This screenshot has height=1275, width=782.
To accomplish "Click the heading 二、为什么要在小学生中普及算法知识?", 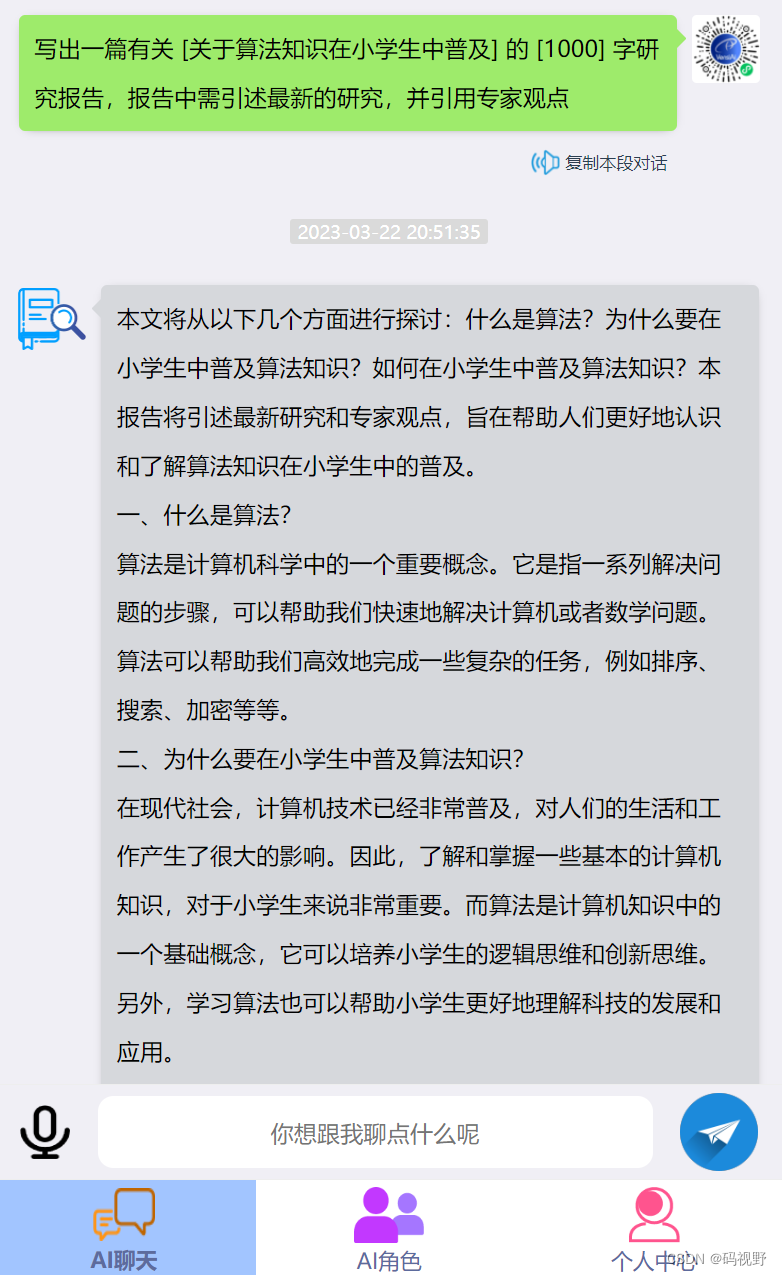I will coord(321,760).
